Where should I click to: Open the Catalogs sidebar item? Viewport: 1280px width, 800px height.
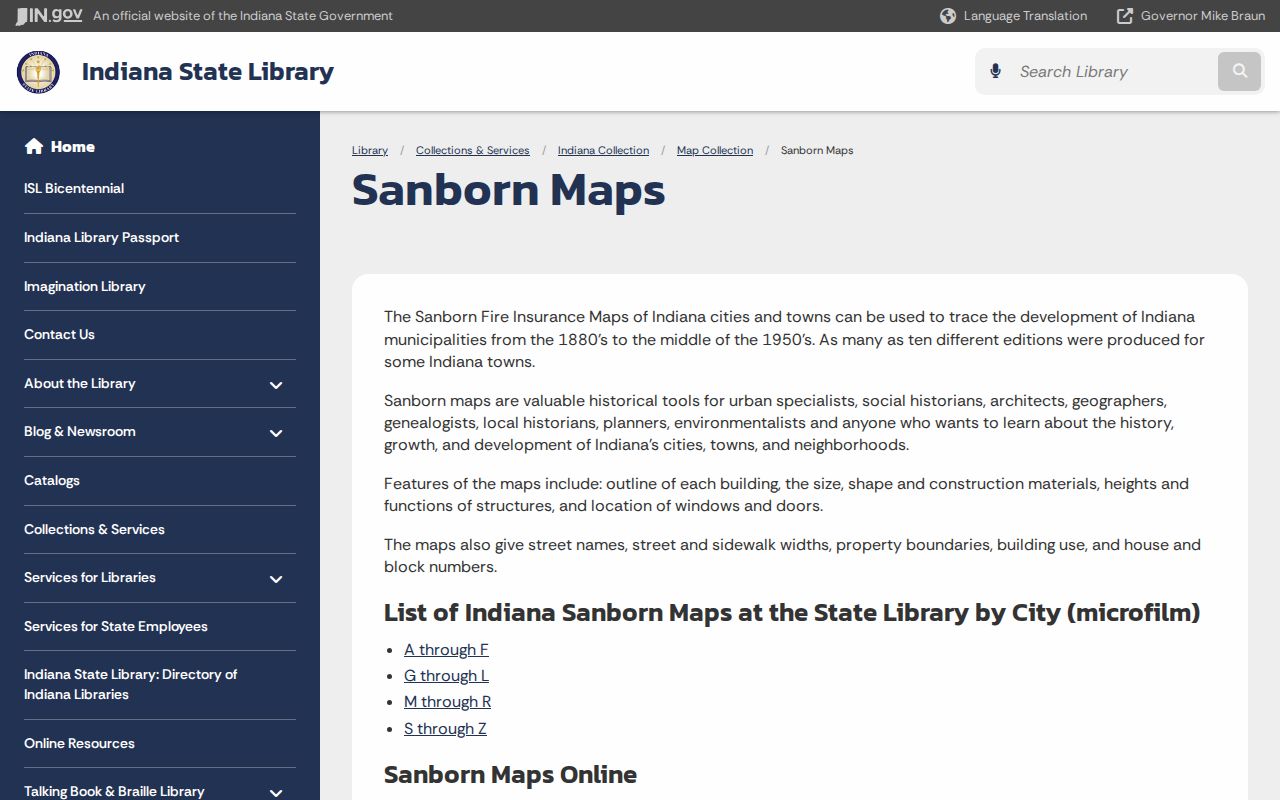coord(52,480)
